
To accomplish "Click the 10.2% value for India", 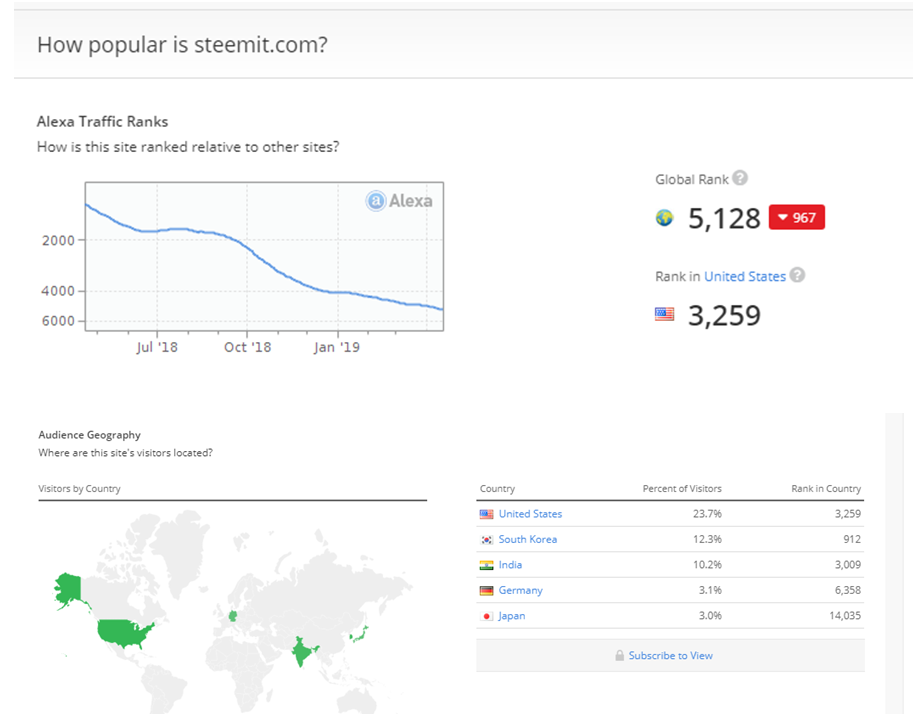I will click(x=707, y=564).
